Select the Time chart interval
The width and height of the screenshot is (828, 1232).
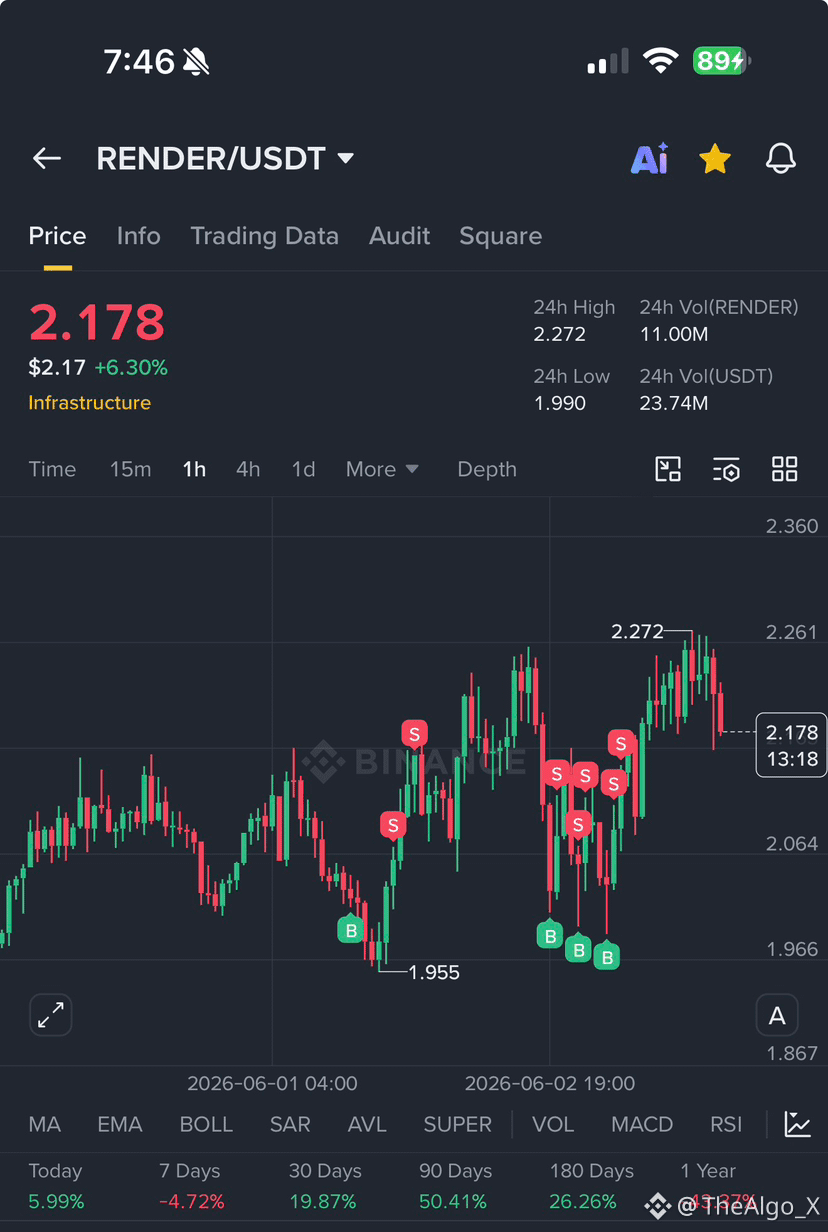52,469
